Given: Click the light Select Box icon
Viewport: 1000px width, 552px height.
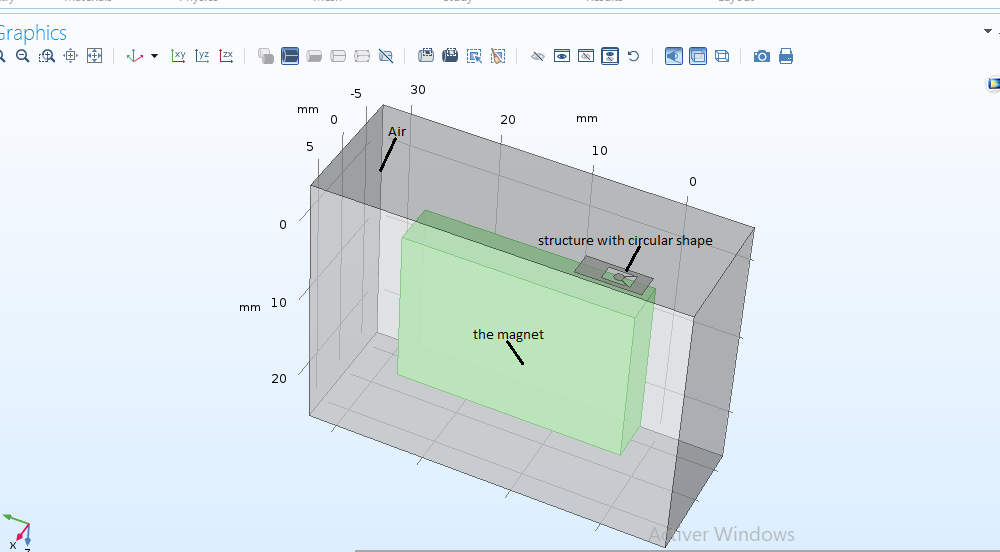Looking at the screenshot, I should click(426, 56).
